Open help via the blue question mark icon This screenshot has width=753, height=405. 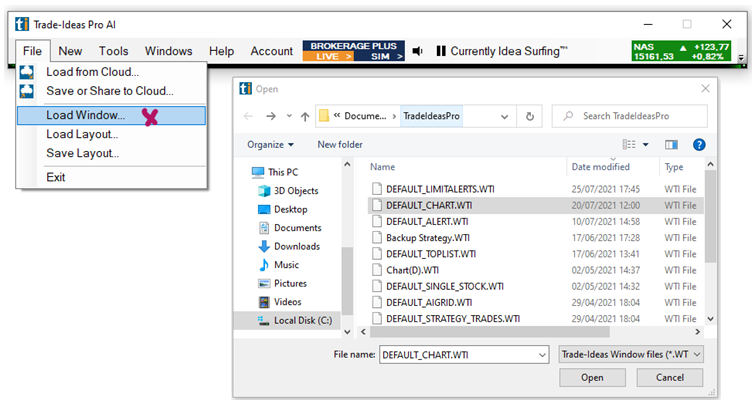click(699, 145)
